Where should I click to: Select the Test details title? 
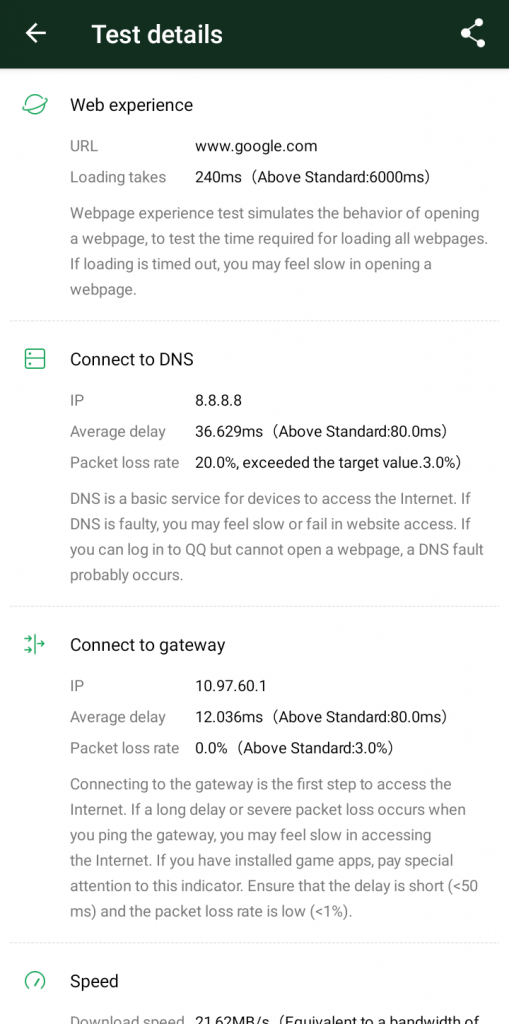tap(157, 34)
